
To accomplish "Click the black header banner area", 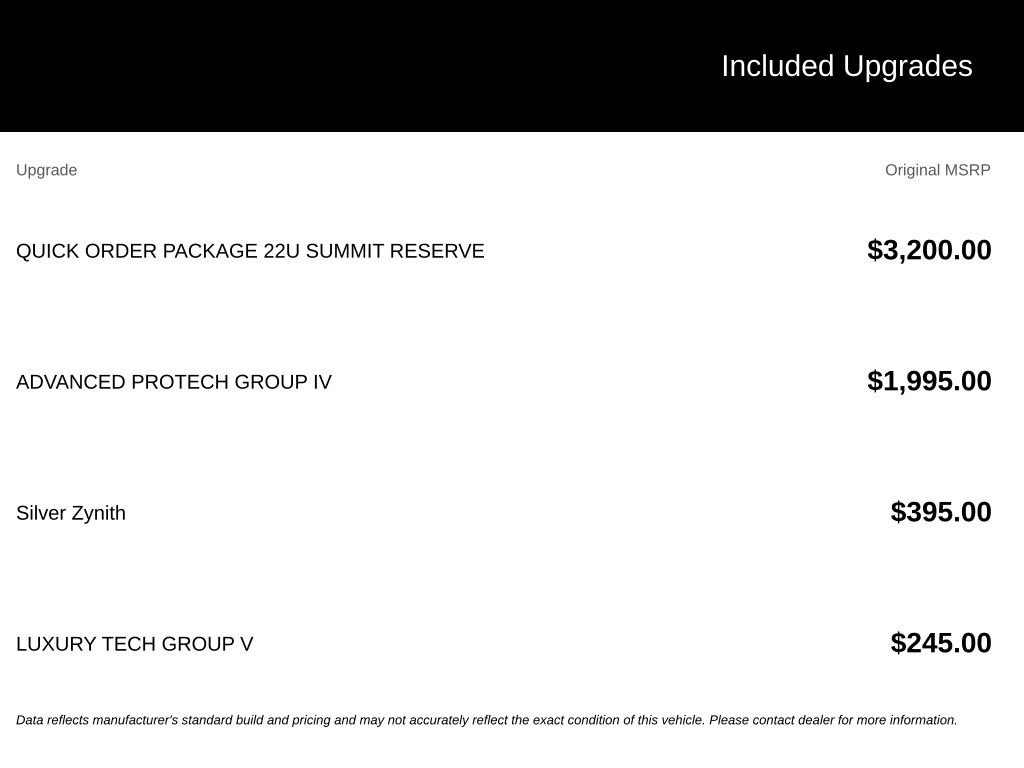I will pos(512,65).
